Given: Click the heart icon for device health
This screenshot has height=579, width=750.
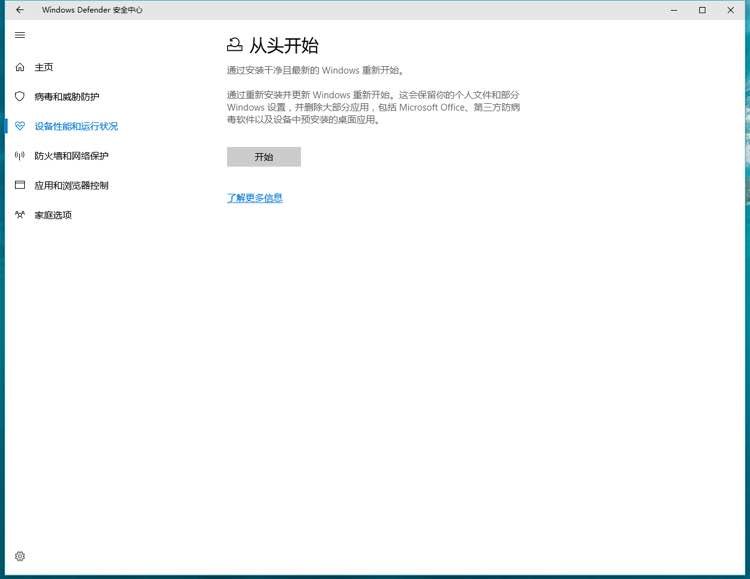Looking at the screenshot, I should pos(20,126).
